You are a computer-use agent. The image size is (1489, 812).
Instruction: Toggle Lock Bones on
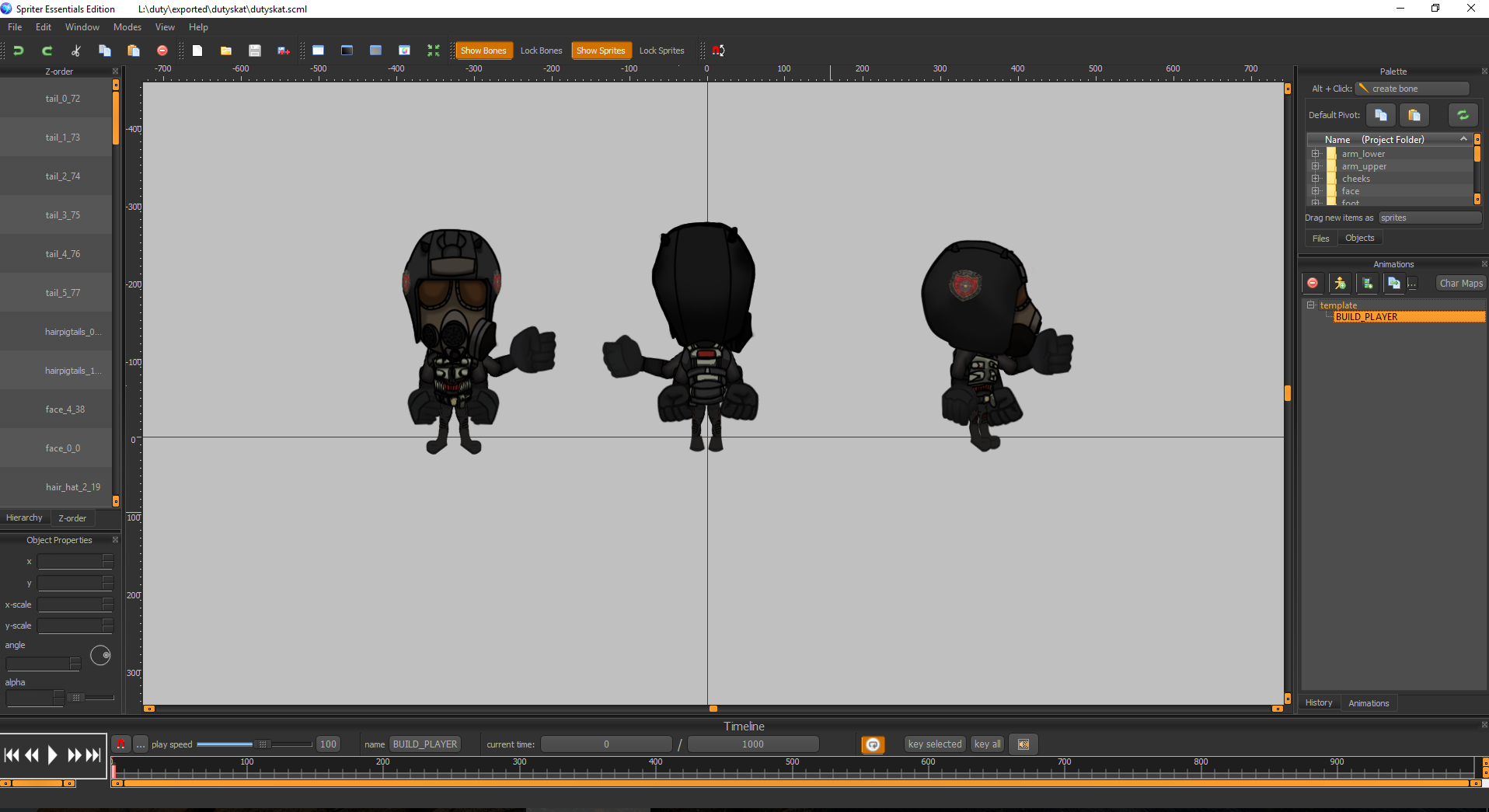click(541, 51)
